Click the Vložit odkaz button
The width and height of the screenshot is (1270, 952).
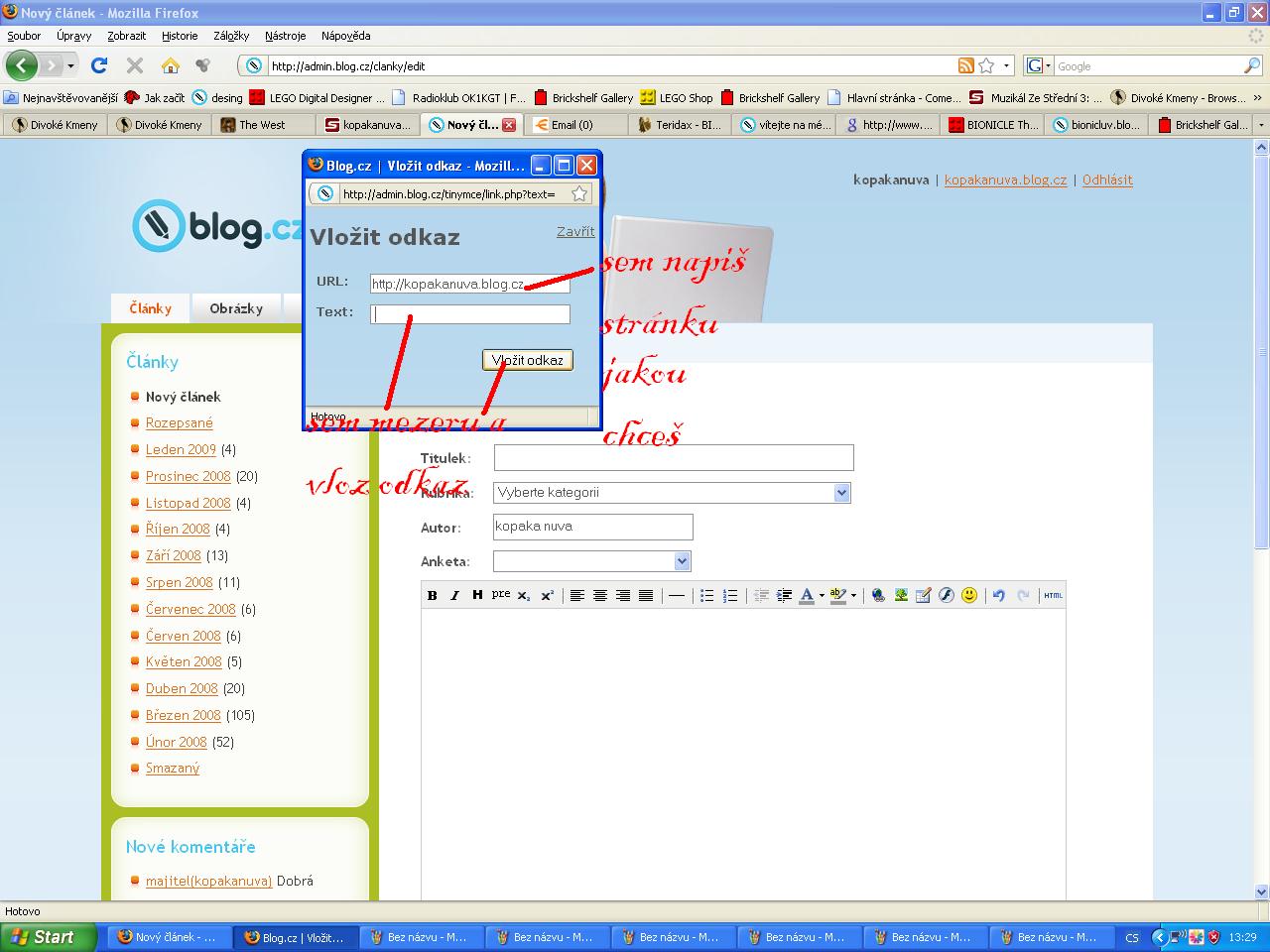[x=528, y=360]
